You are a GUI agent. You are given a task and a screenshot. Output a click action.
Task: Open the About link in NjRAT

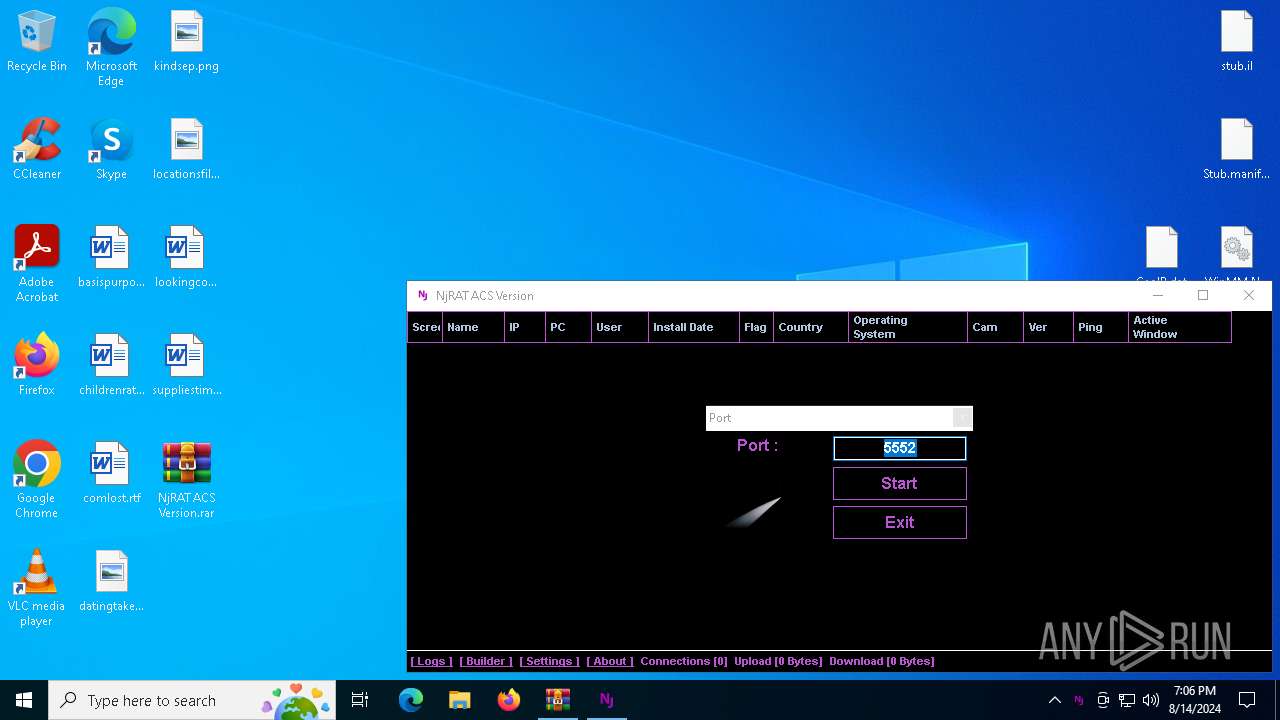click(610, 661)
